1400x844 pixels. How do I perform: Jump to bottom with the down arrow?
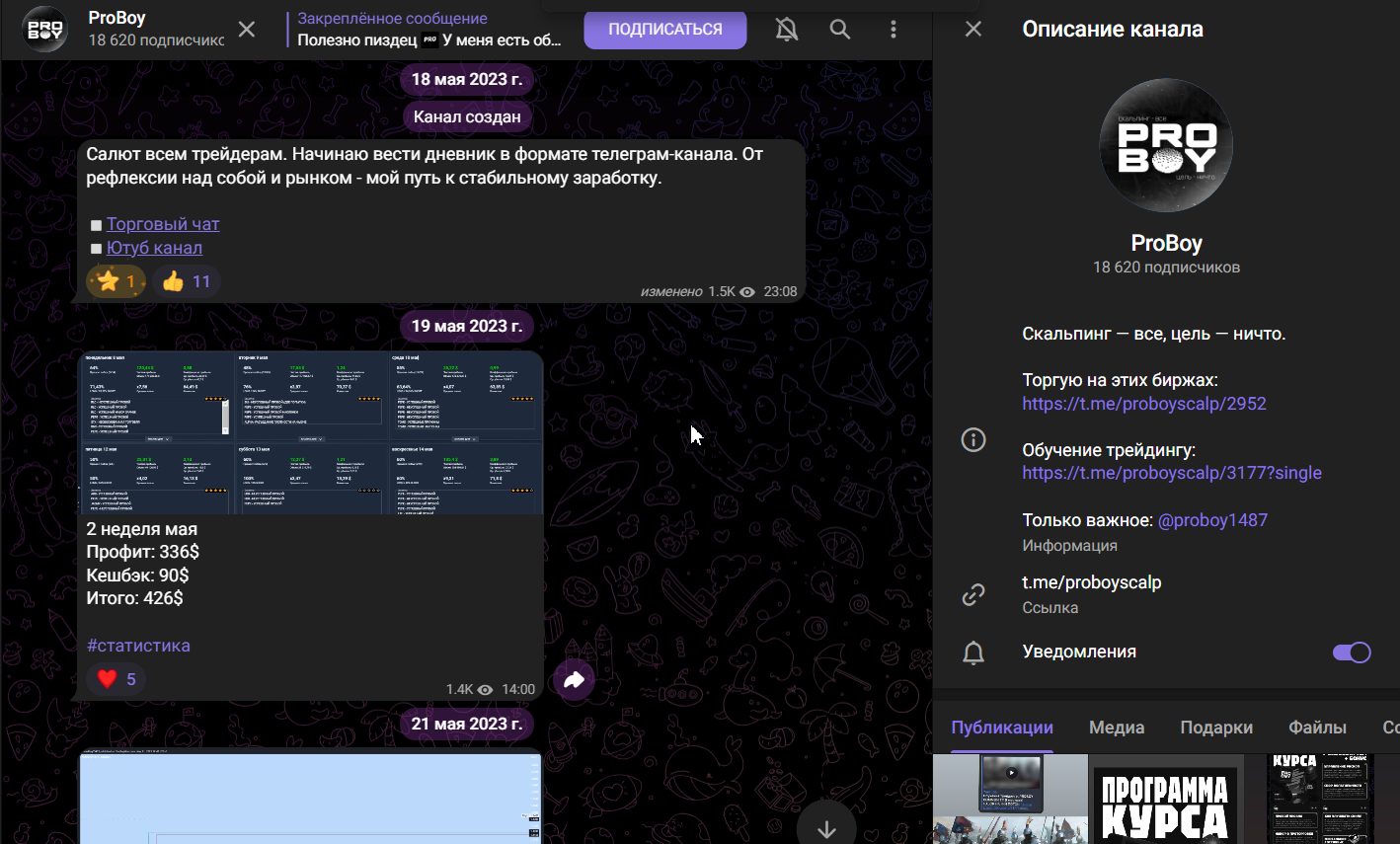(x=827, y=829)
